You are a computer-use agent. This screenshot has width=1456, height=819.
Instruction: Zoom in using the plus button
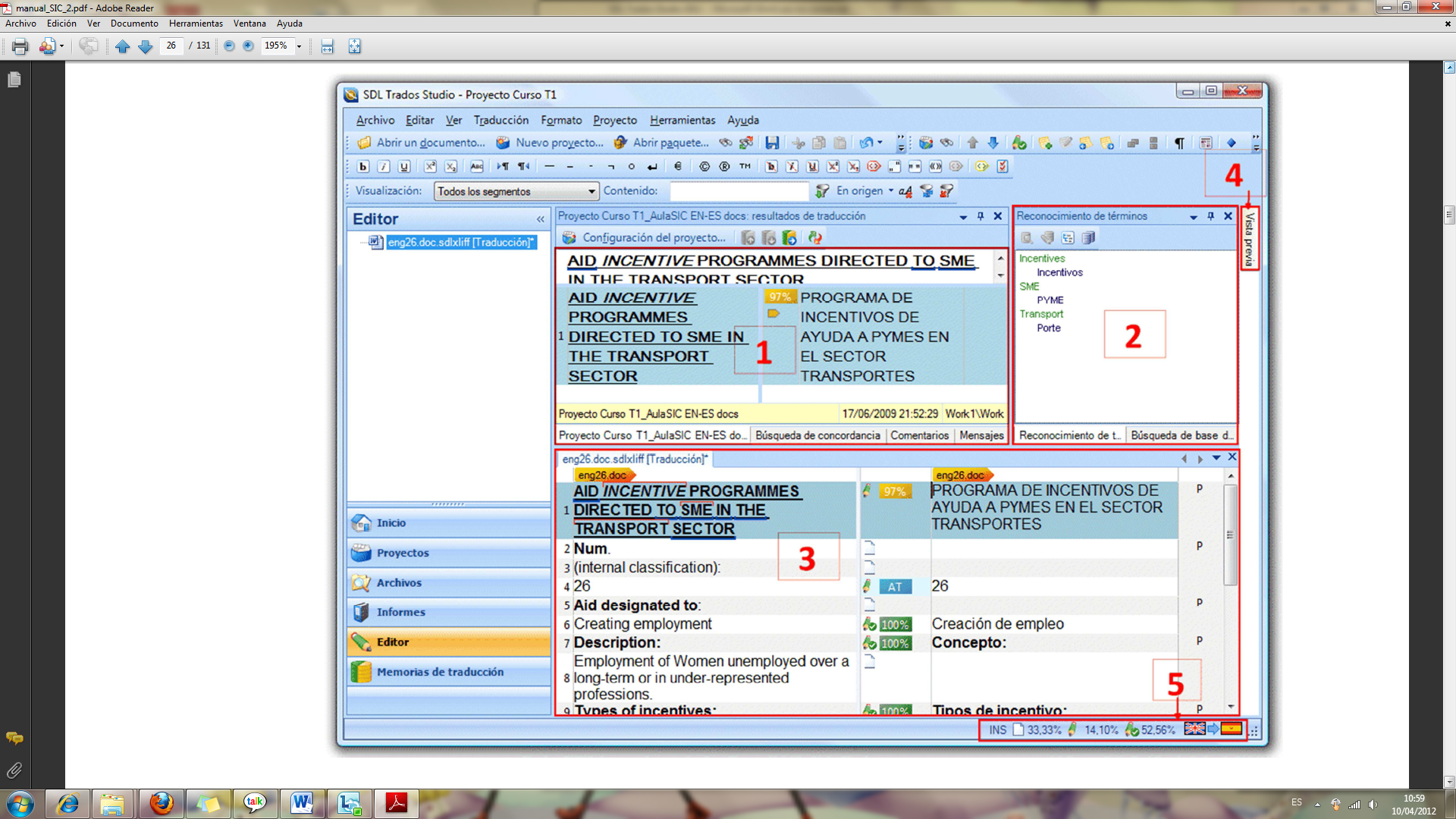tap(248, 46)
